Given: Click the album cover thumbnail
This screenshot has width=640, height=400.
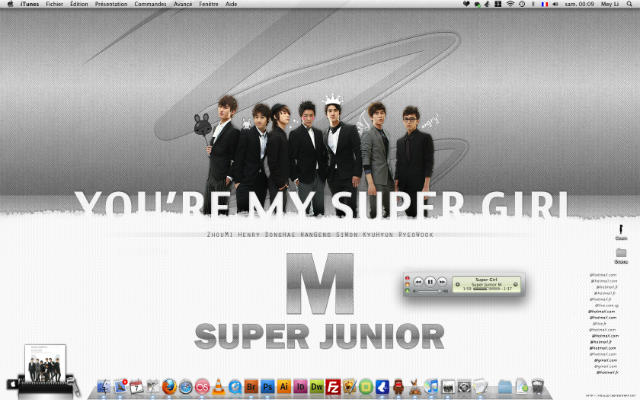Looking at the screenshot, I should pos(45,363).
